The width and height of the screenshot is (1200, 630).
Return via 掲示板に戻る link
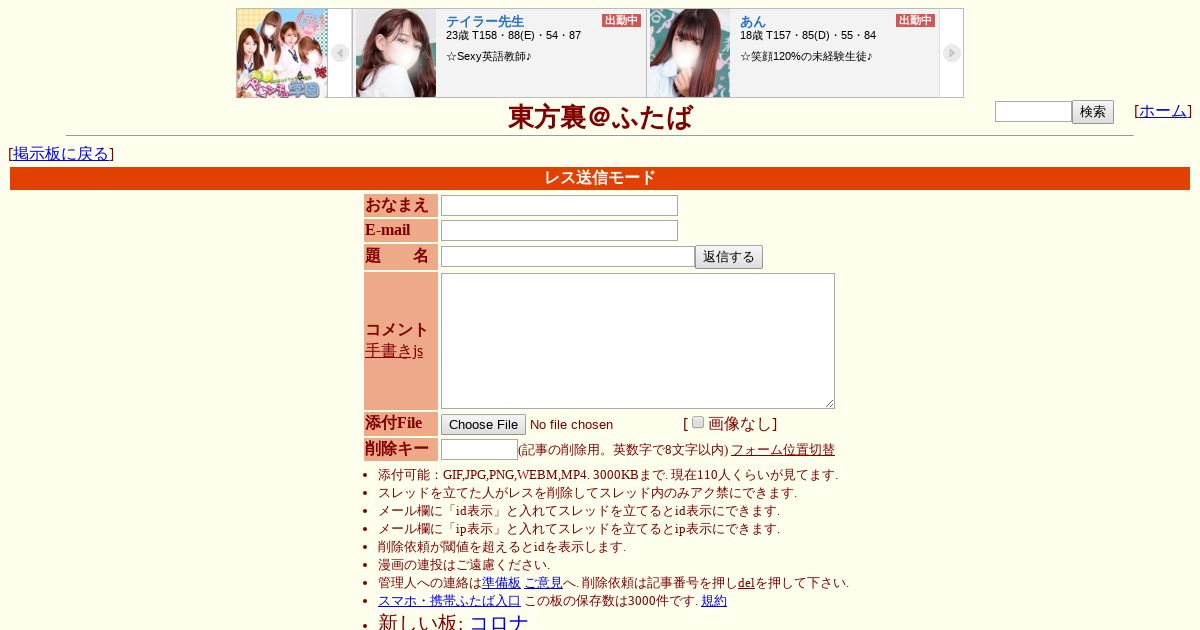click(x=61, y=154)
